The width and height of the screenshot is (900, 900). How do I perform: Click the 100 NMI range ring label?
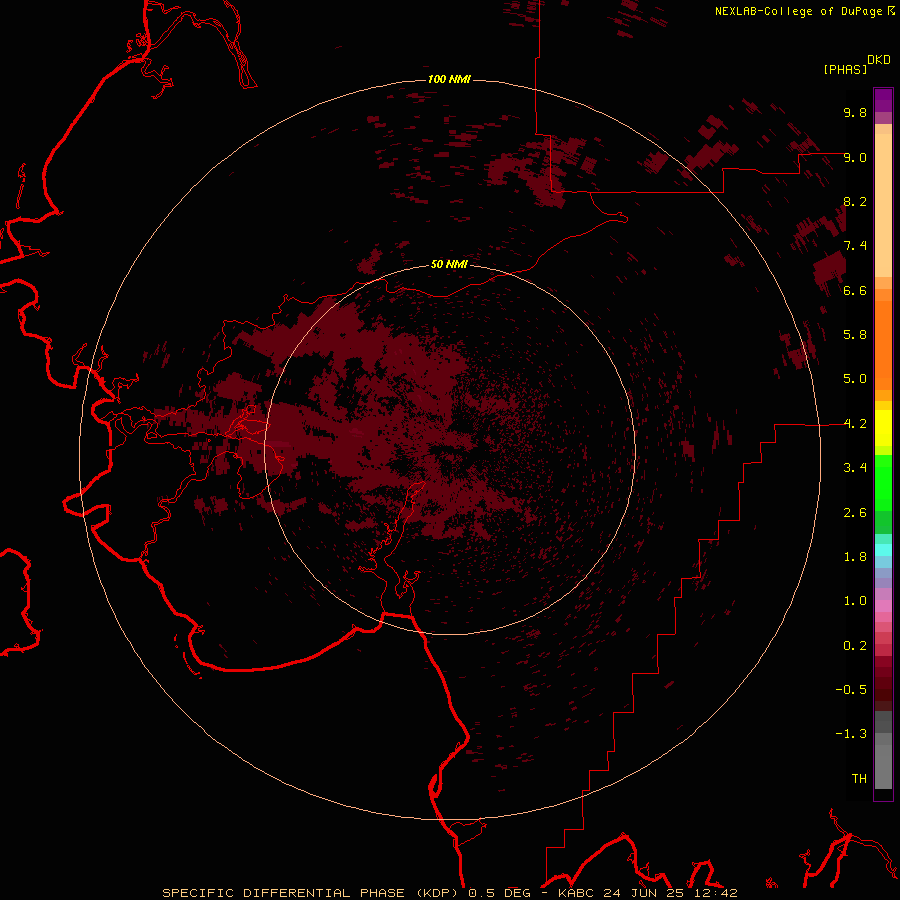[x=449, y=79]
